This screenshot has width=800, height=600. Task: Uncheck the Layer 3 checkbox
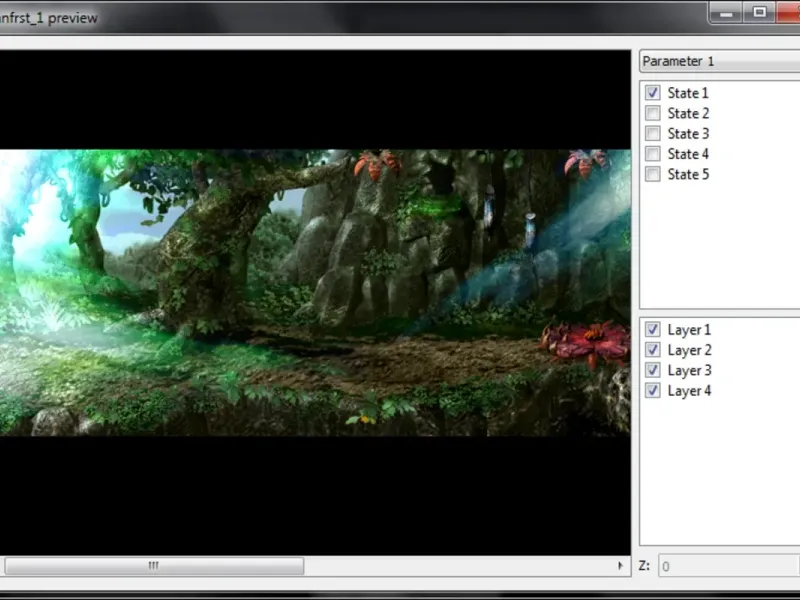[x=652, y=370]
